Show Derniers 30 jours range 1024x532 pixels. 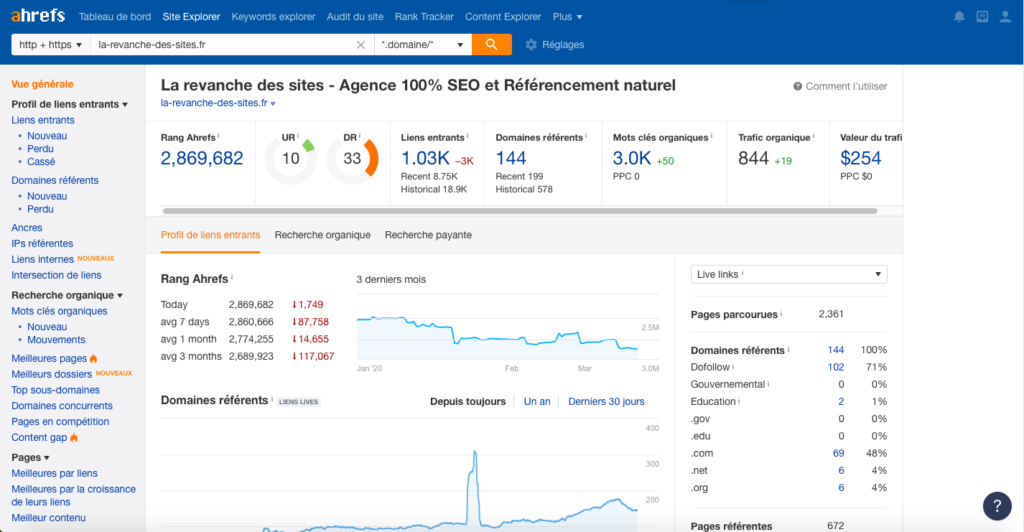pos(606,401)
